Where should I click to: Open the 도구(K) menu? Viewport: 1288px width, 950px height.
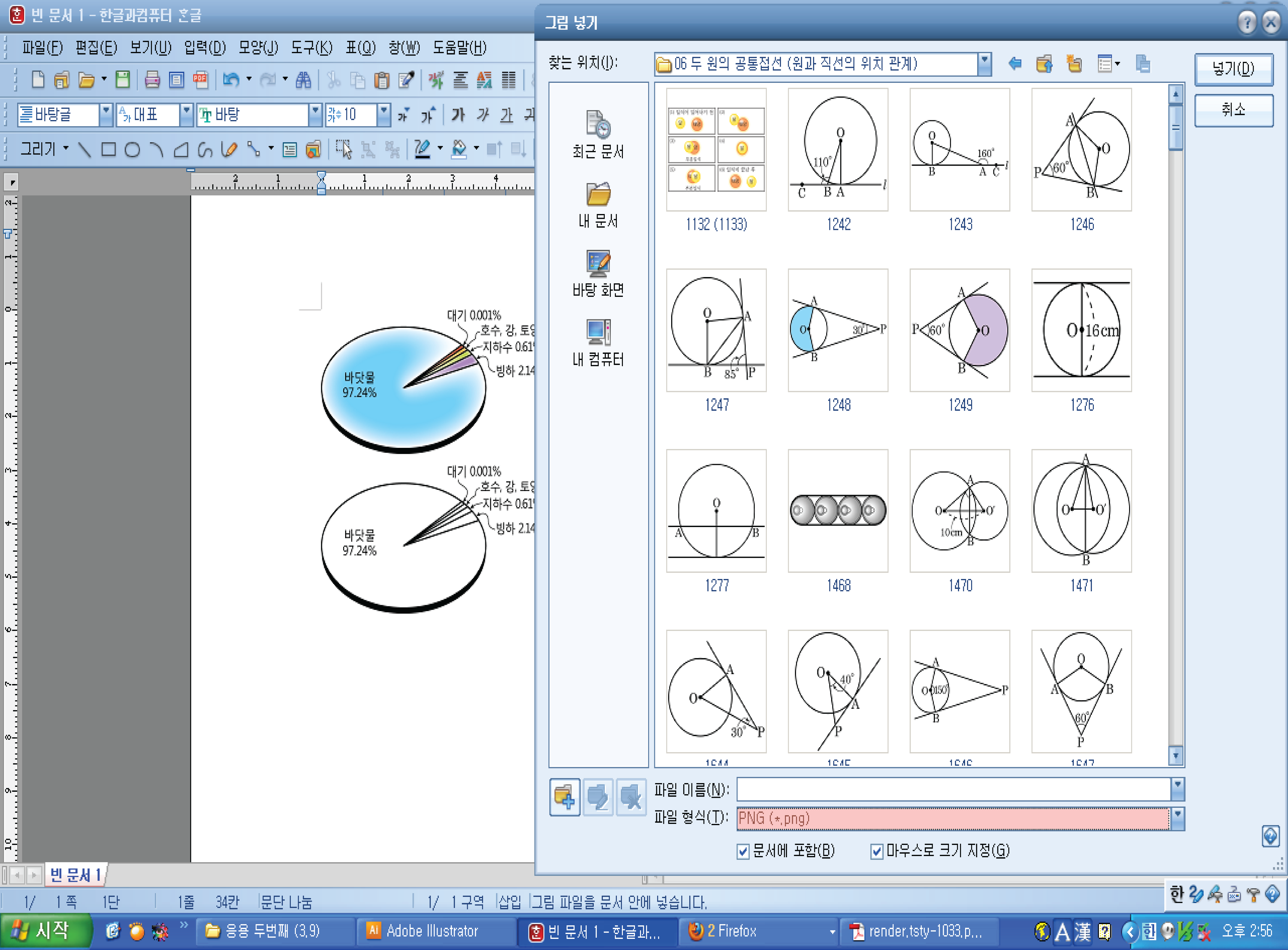(312, 48)
